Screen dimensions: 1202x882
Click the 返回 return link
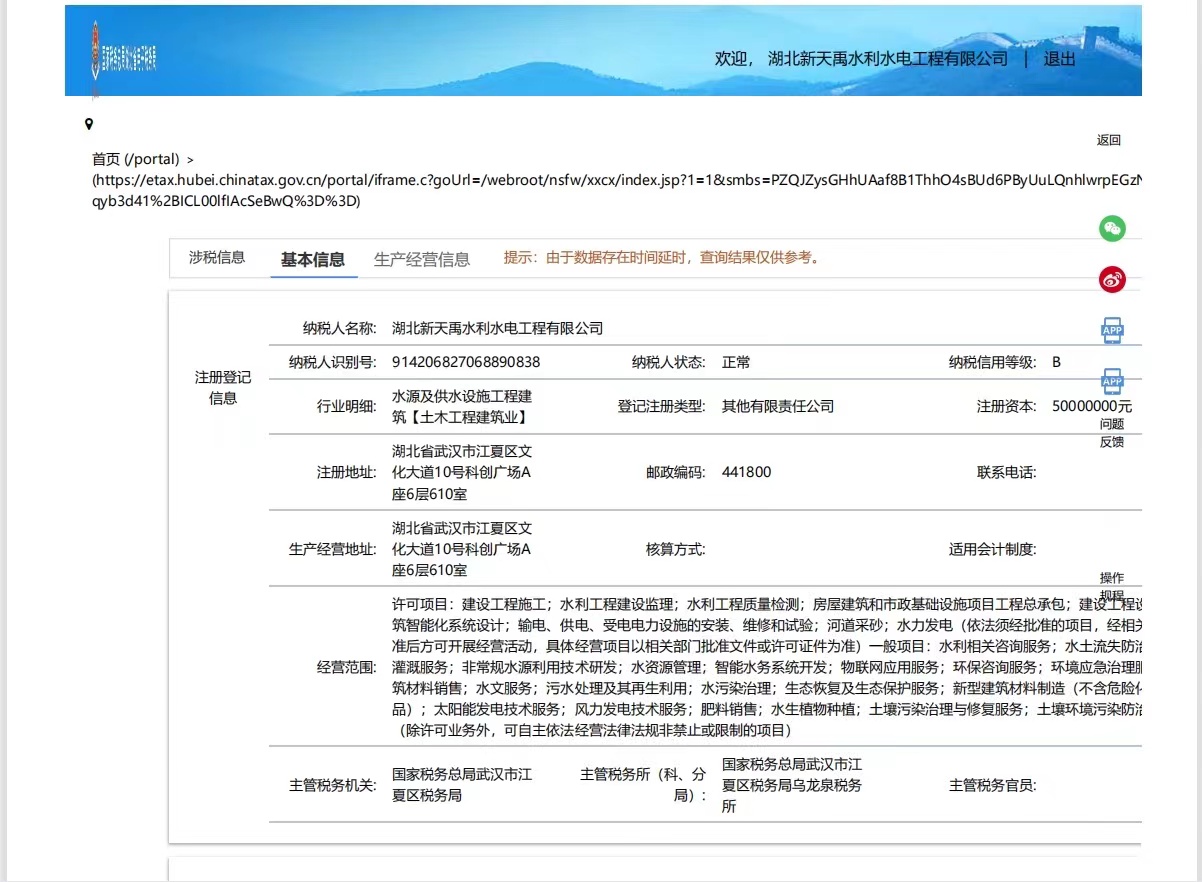click(x=1109, y=140)
